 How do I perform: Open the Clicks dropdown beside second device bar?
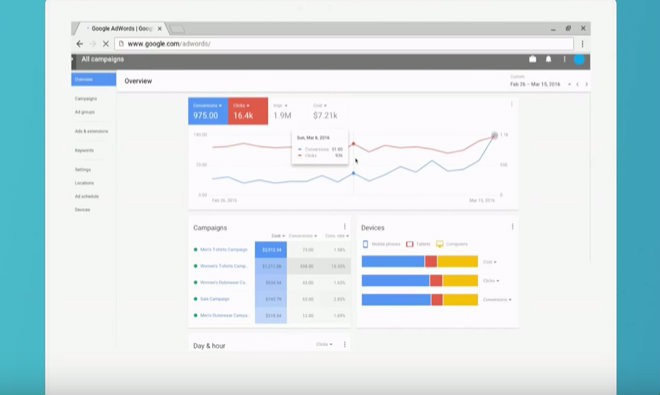[x=491, y=281]
